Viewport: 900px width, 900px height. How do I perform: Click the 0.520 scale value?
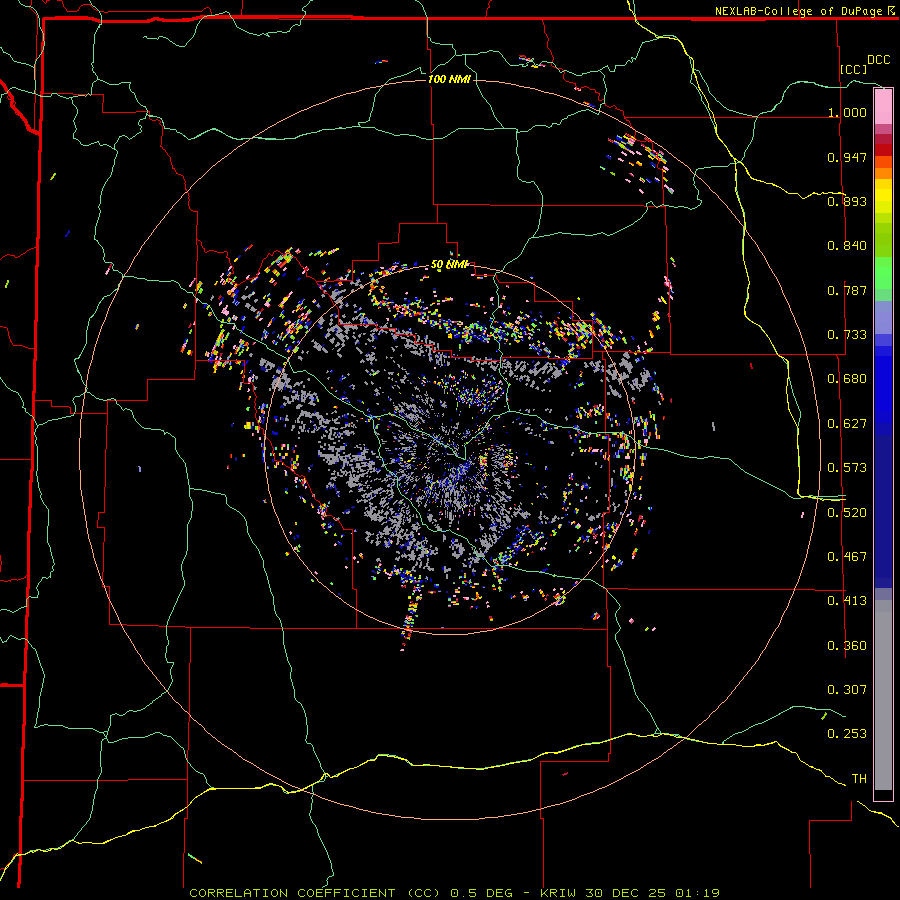pyautogui.click(x=847, y=513)
